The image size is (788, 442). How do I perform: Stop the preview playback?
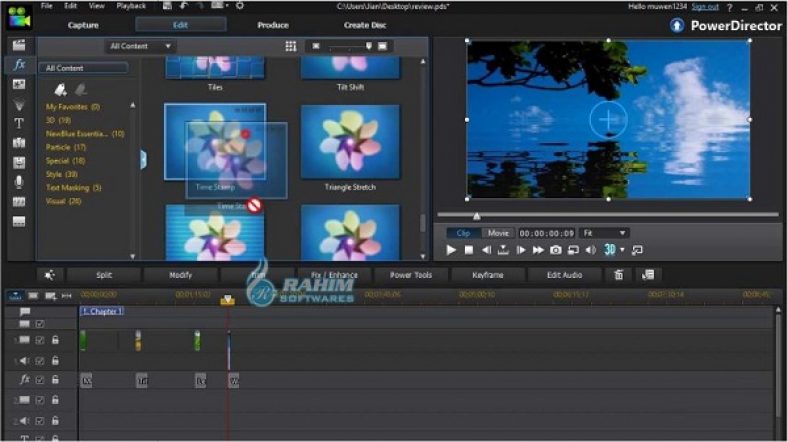[x=468, y=250]
